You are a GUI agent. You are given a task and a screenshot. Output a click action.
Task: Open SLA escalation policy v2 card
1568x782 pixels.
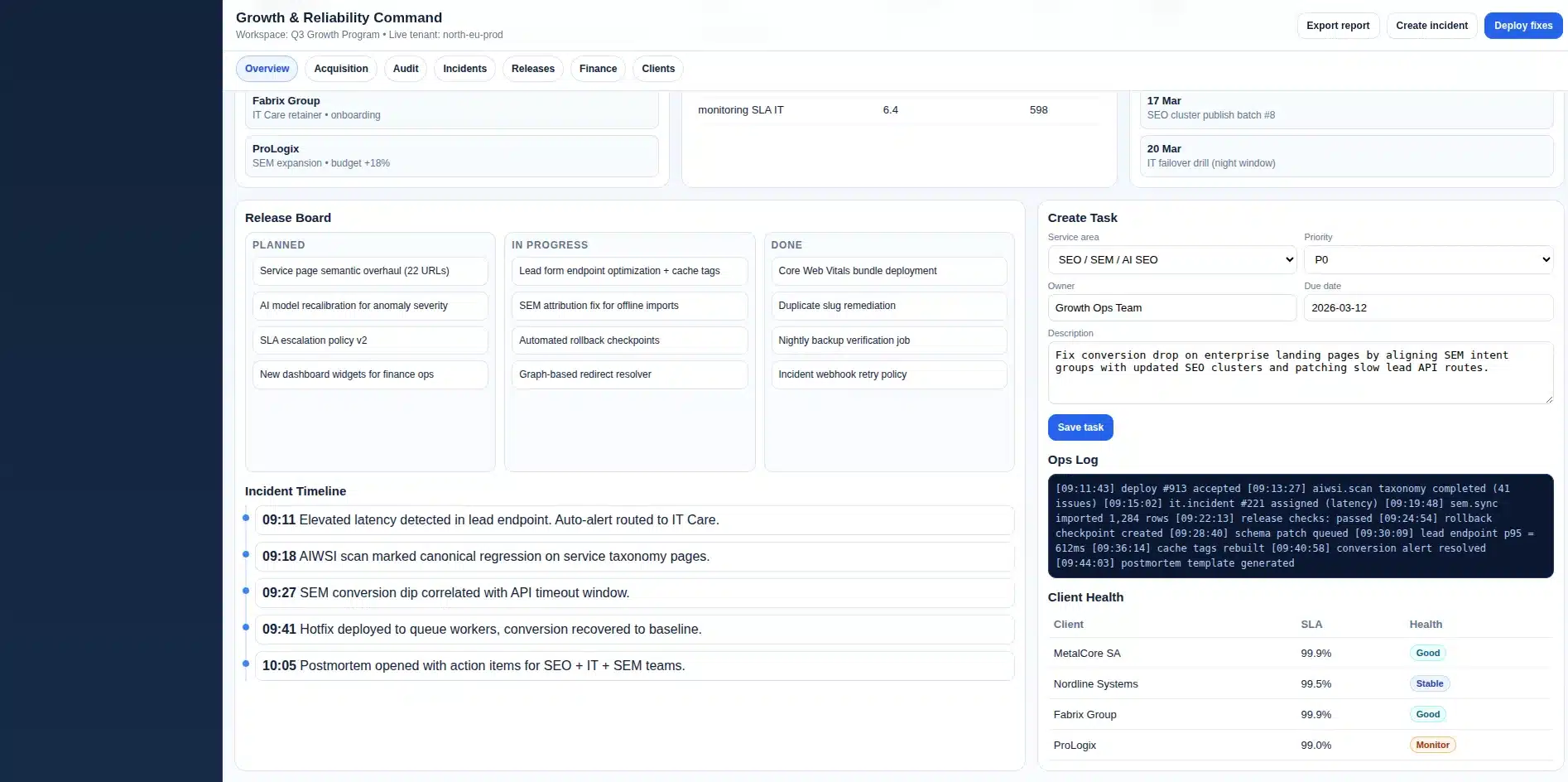coord(370,340)
